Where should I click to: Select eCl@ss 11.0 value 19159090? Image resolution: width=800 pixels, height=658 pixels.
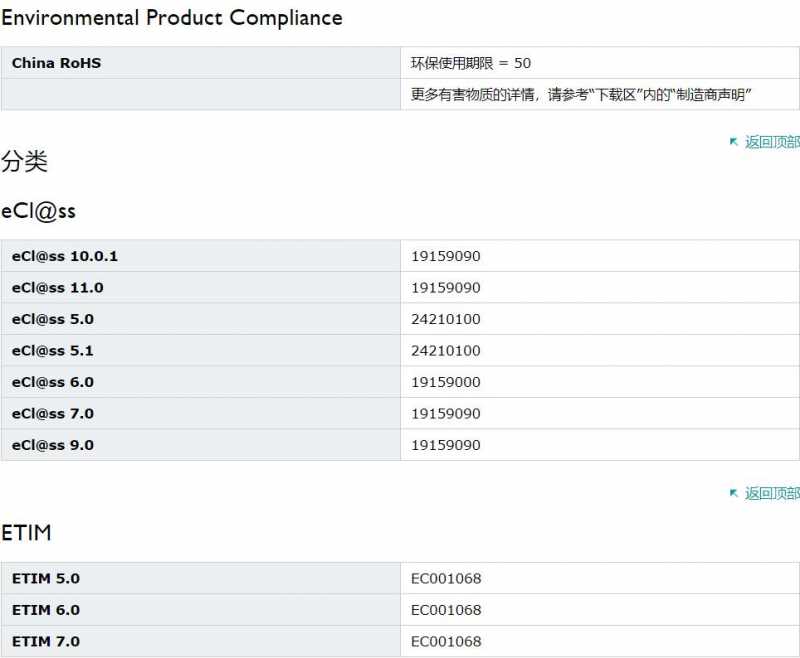pos(445,288)
